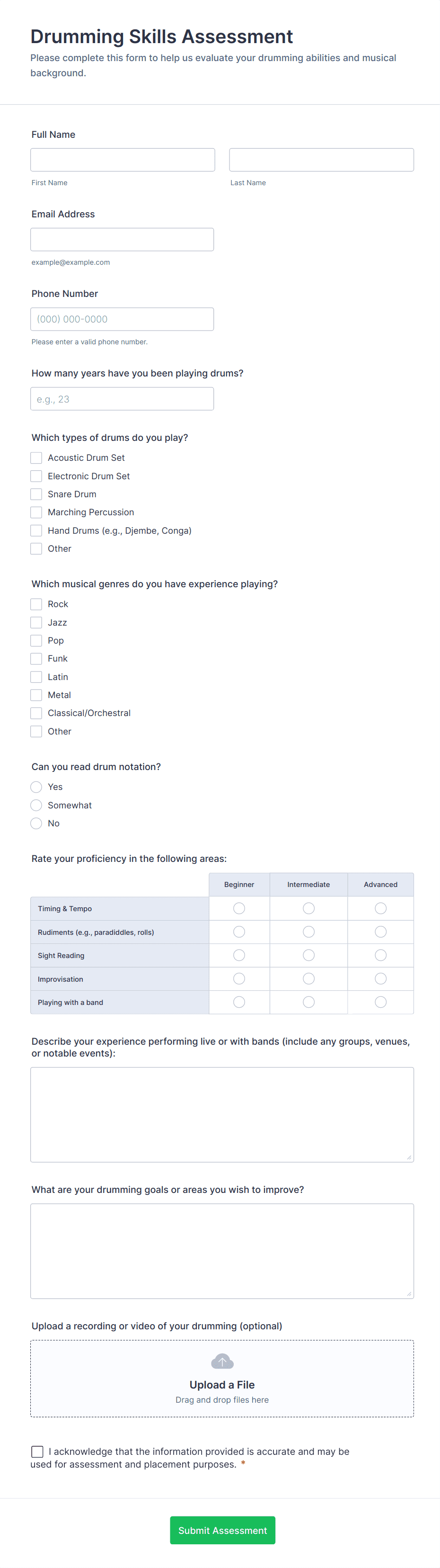
Task: Enable the Hand Drums (Djembe, Conga) option
Action: pyautogui.click(x=36, y=530)
